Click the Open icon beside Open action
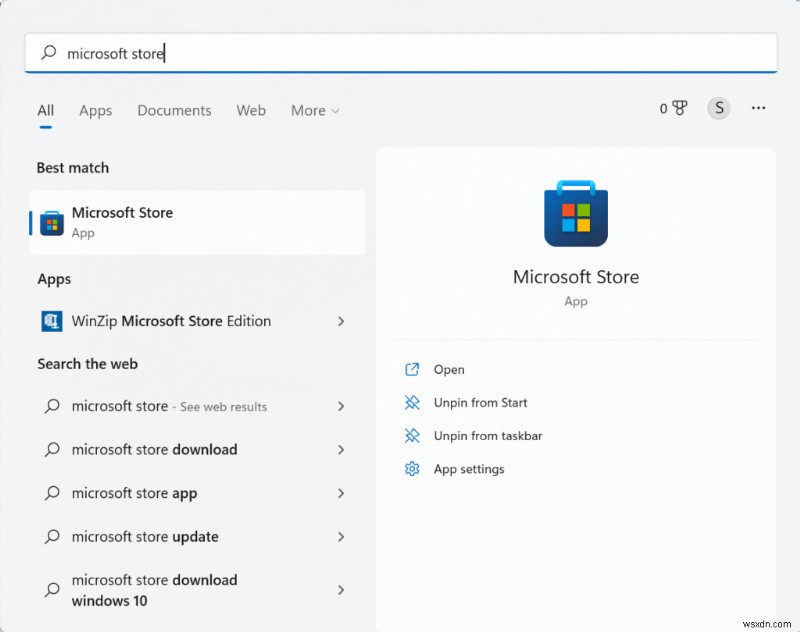This screenshot has height=632, width=800. click(x=411, y=369)
